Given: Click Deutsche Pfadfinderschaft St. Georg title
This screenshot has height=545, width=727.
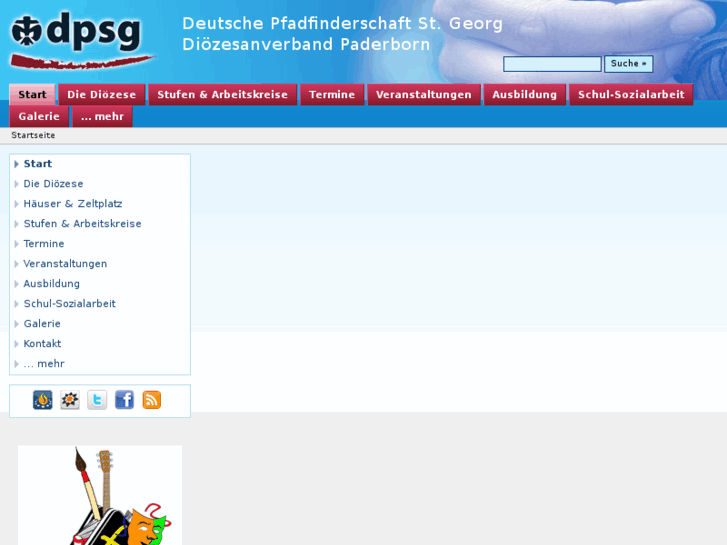Looking at the screenshot, I should (342, 23).
